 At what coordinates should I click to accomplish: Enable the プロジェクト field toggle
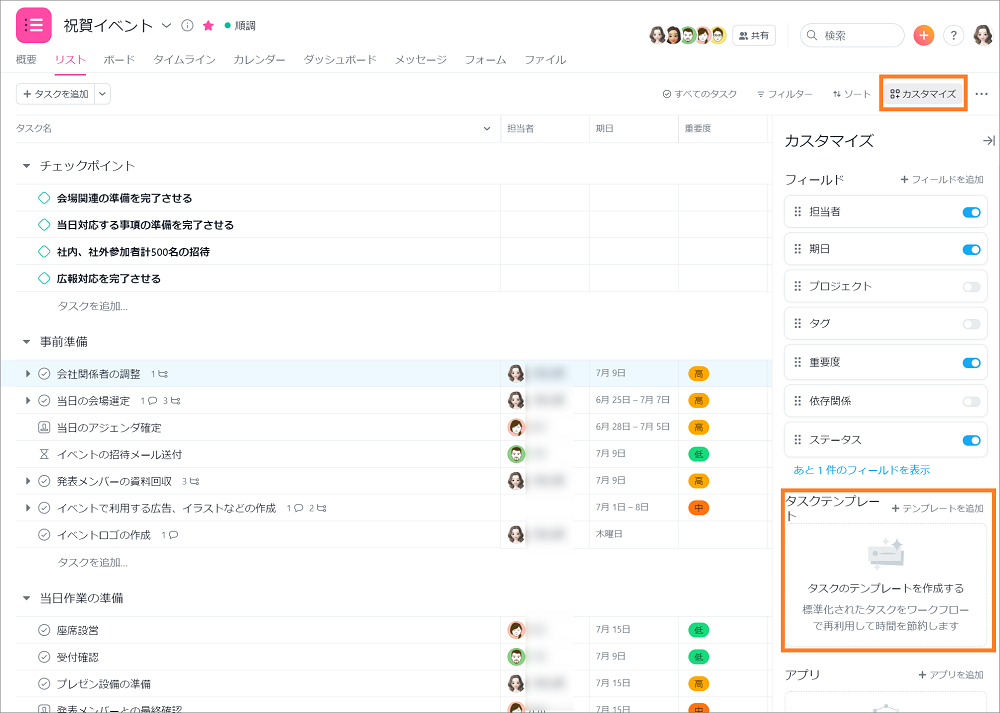point(971,287)
